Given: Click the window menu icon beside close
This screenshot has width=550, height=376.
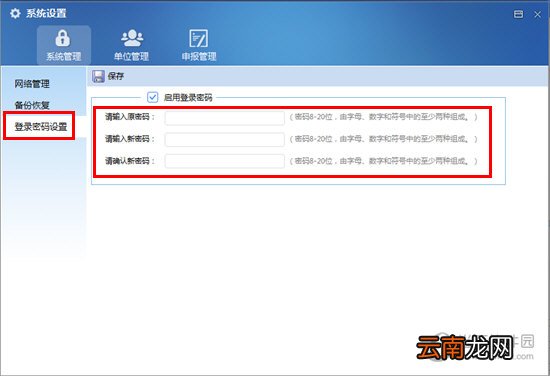Looking at the screenshot, I should click(518, 14).
